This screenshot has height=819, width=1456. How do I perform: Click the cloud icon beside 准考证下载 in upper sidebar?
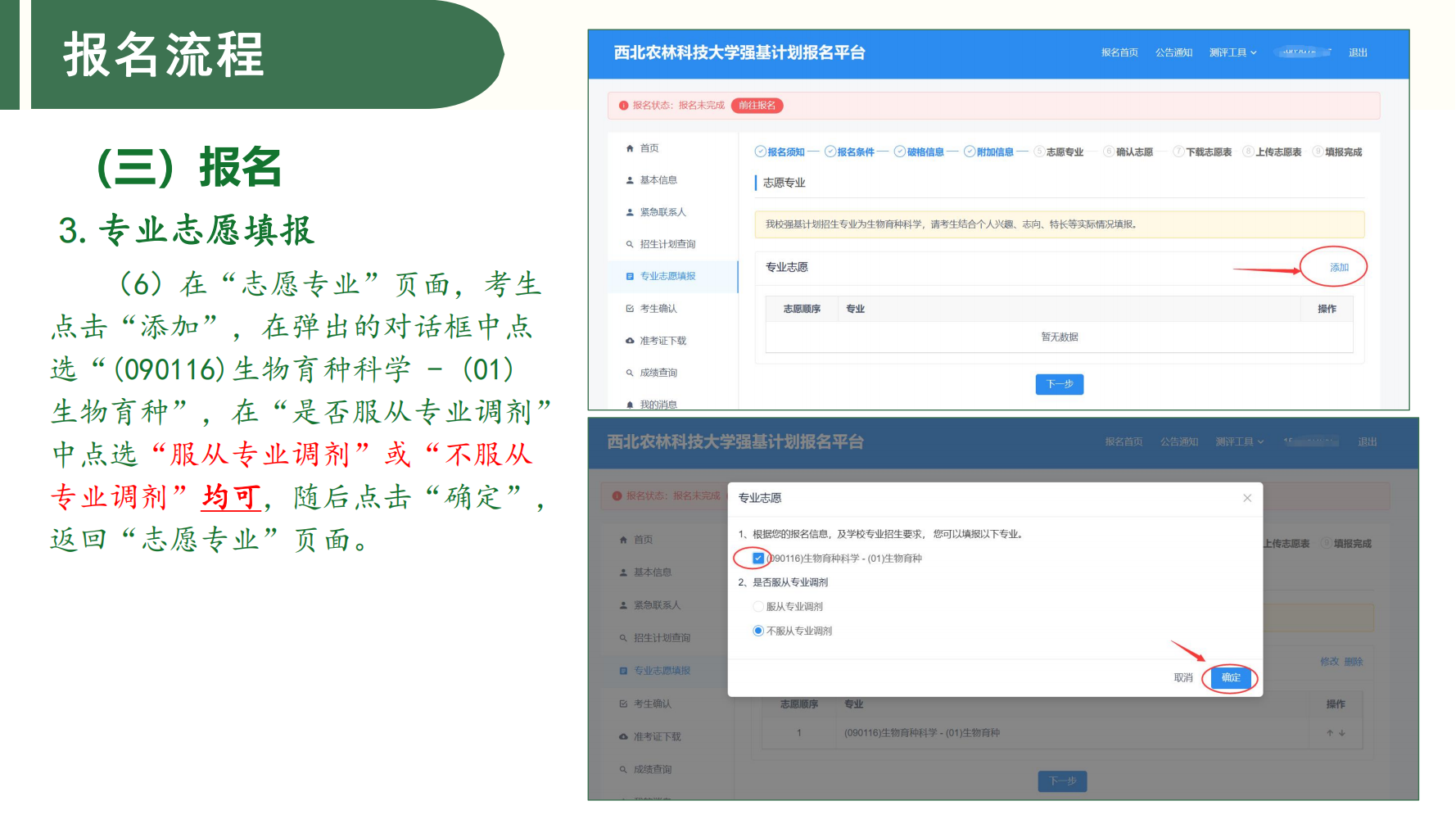pyautogui.click(x=629, y=341)
